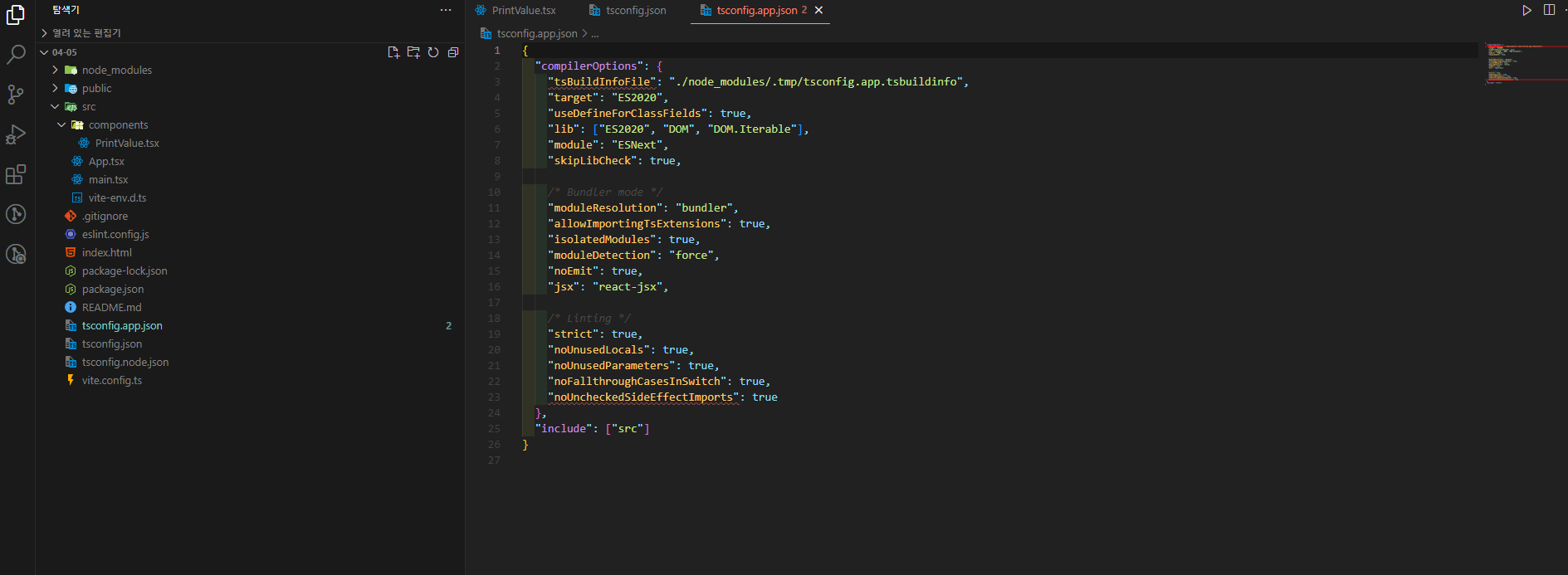
Task: Expand the node_modules folder
Action: point(116,71)
